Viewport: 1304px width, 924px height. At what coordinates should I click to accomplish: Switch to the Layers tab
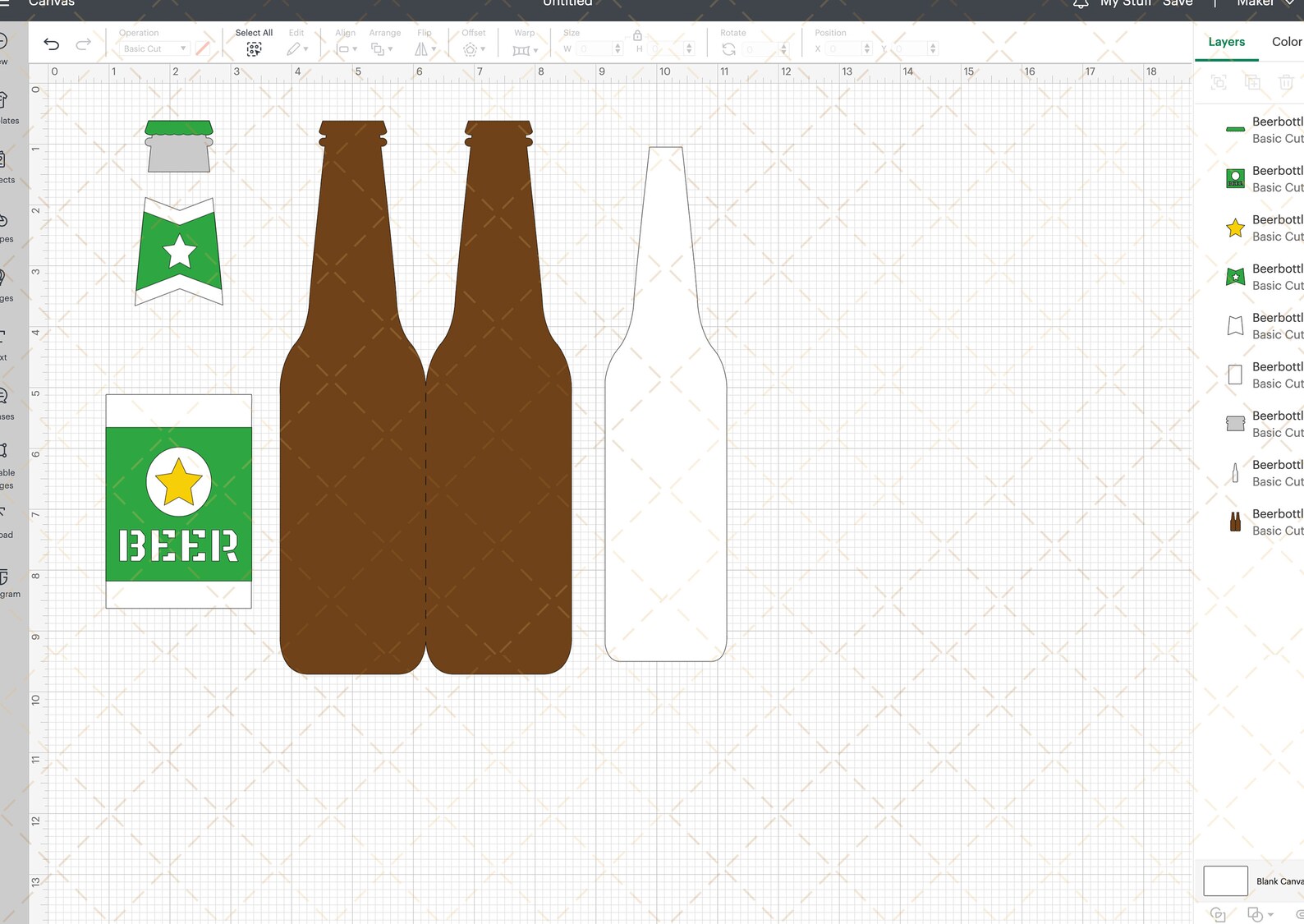coord(1226,42)
